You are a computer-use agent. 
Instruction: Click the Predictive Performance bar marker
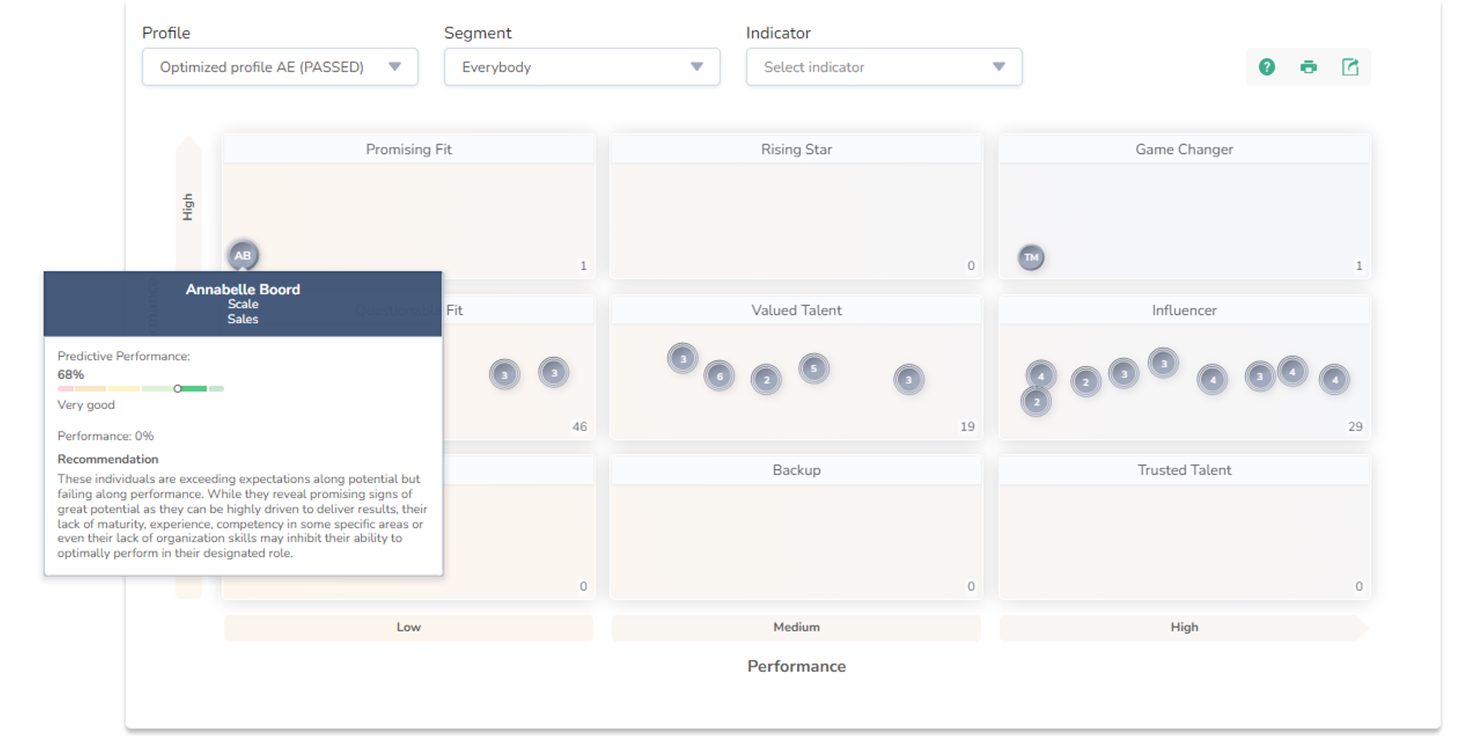pyautogui.click(x=178, y=388)
